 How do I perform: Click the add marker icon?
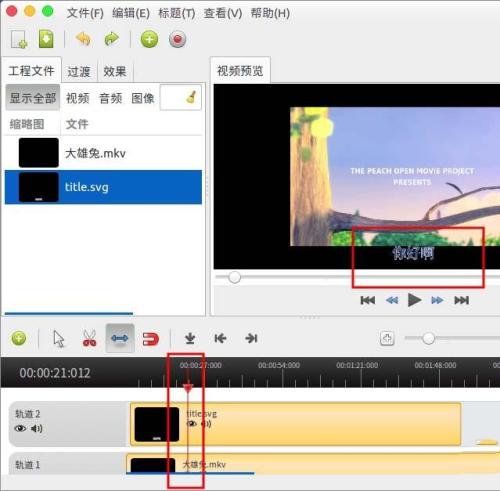click(x=190, y=338)
